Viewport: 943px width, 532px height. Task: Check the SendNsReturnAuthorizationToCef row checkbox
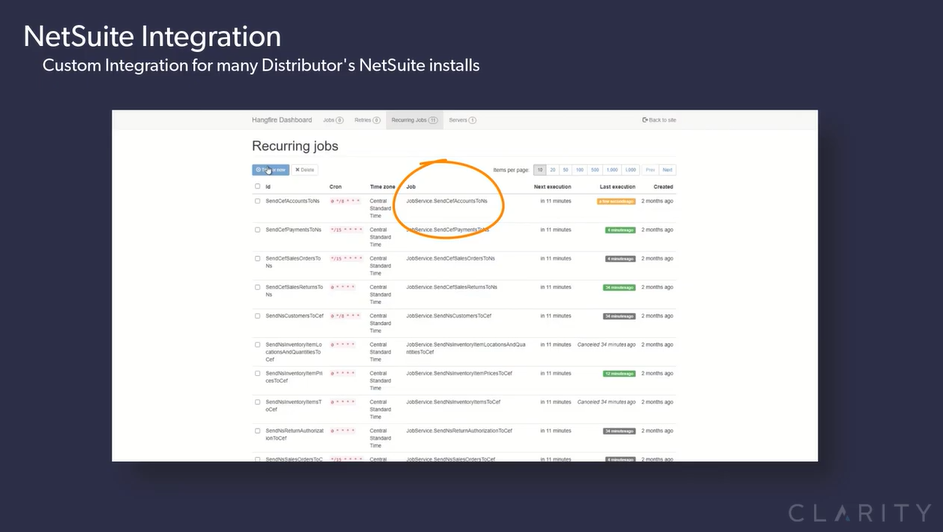pos(257,431)
